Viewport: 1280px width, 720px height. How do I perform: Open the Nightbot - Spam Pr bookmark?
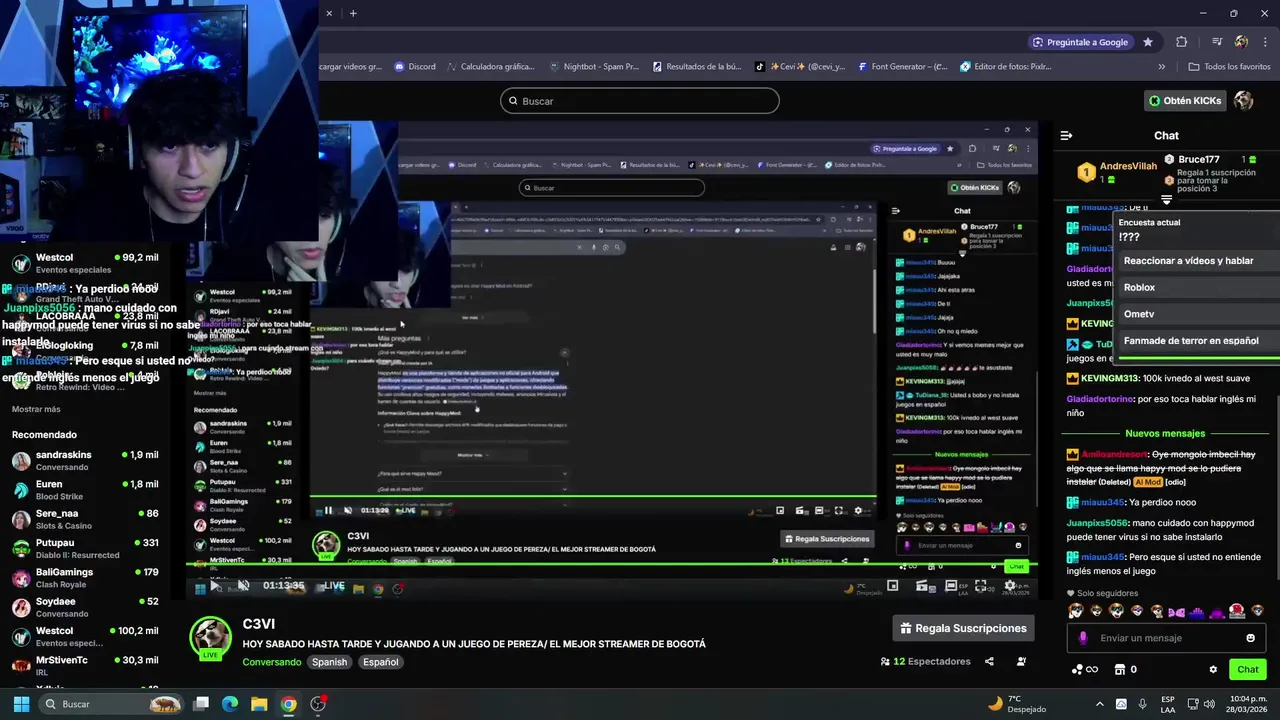pyautogui.click(x=594, y=67)
